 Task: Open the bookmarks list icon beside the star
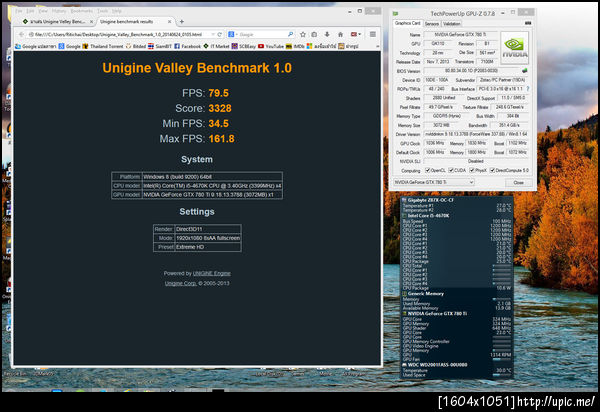[x=314, y=34]
